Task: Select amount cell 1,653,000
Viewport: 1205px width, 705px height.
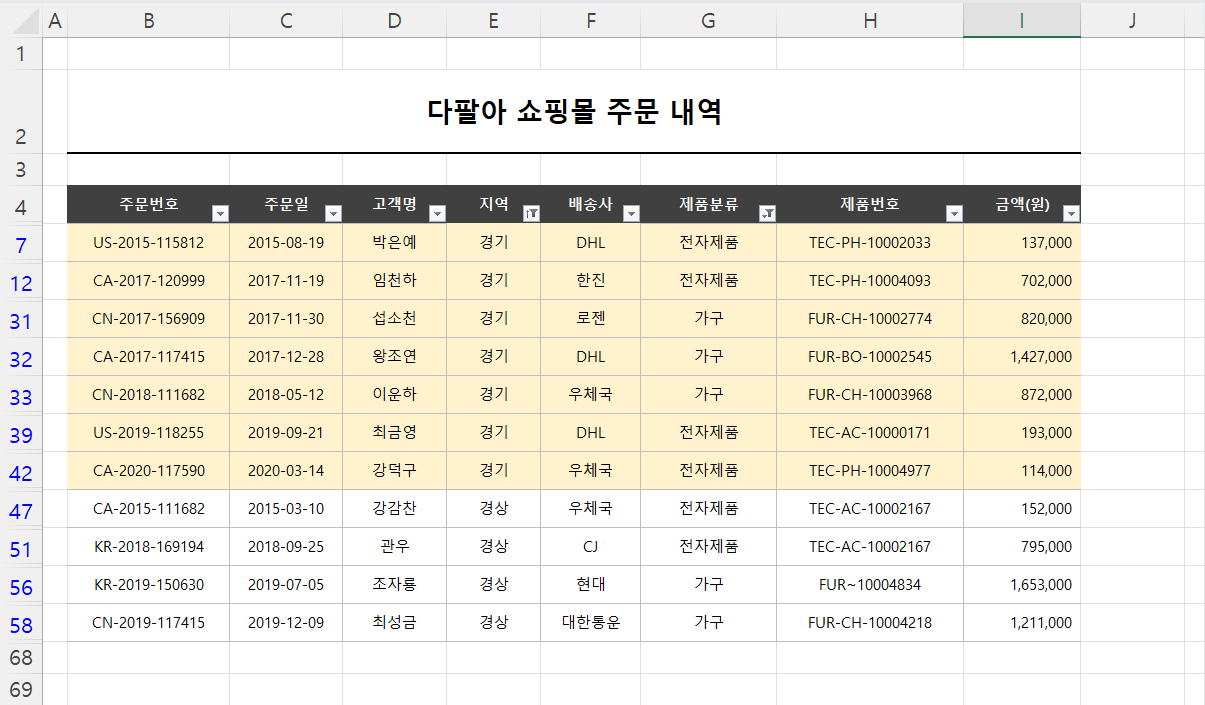Action: [1022, 585]
